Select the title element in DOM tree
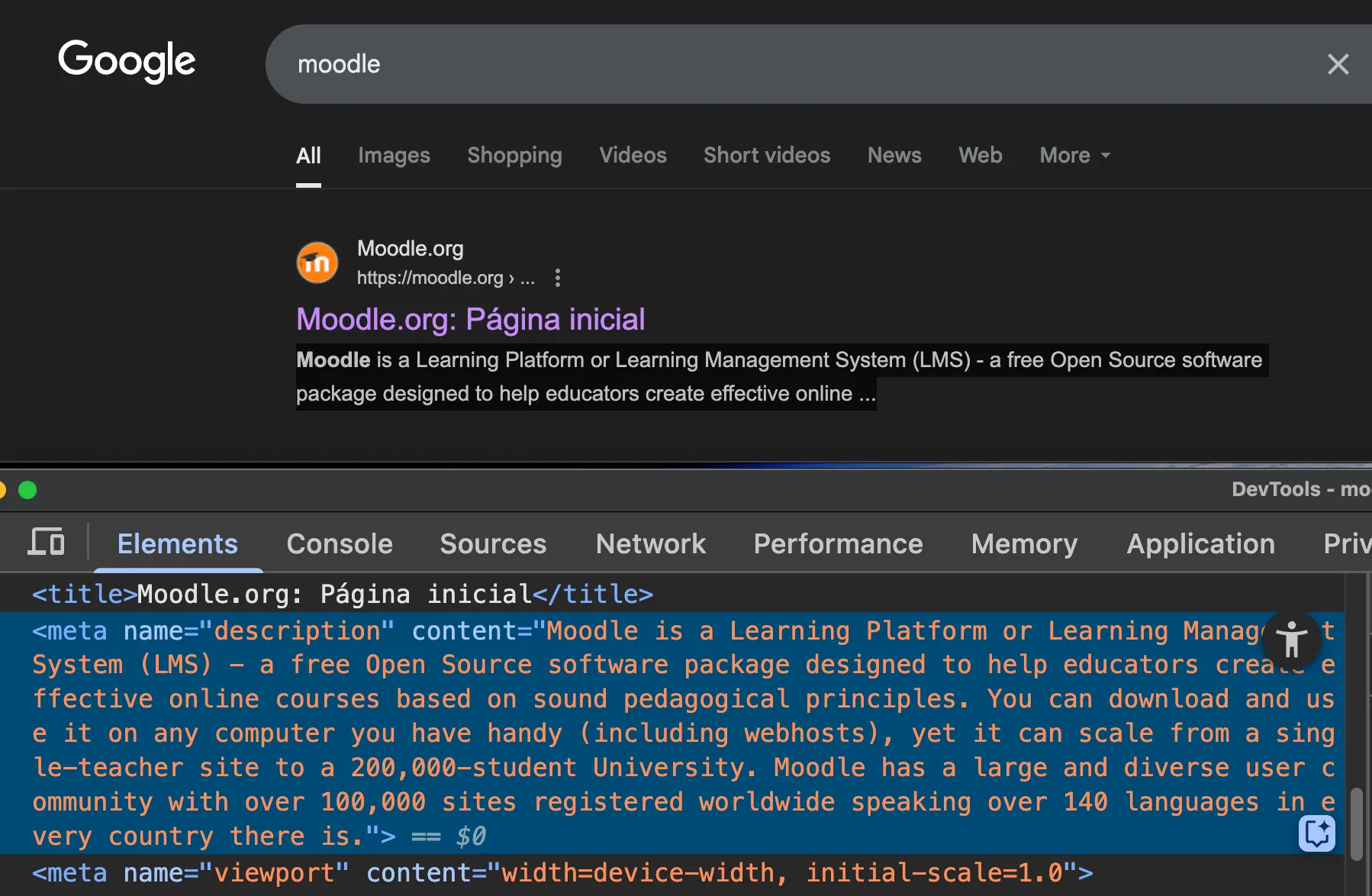The height and width of the screenshot is (896, 1372). [343, 594]
